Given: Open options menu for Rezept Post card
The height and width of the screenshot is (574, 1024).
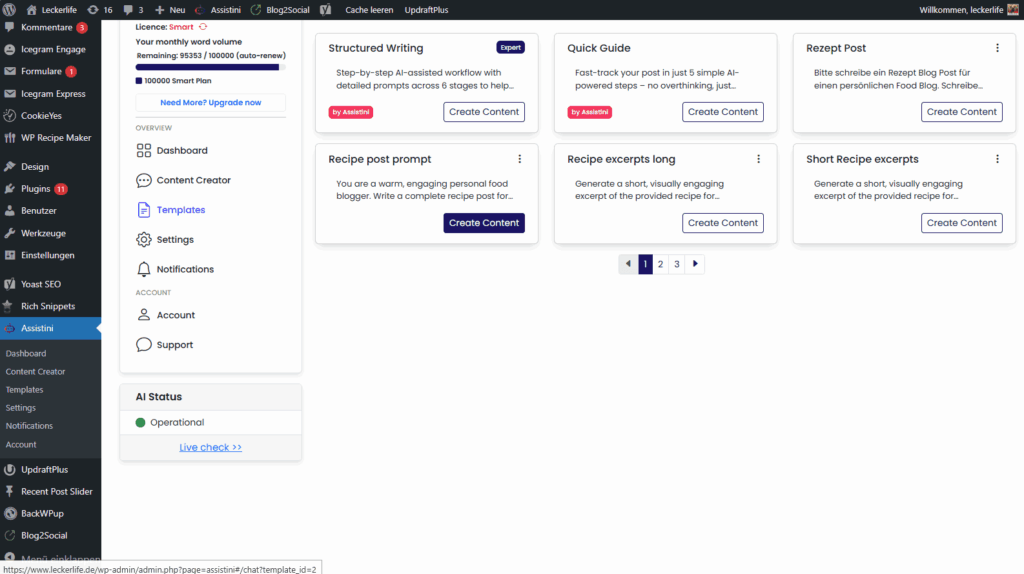Looking at the screenshot, I should (x=997, y=48).
